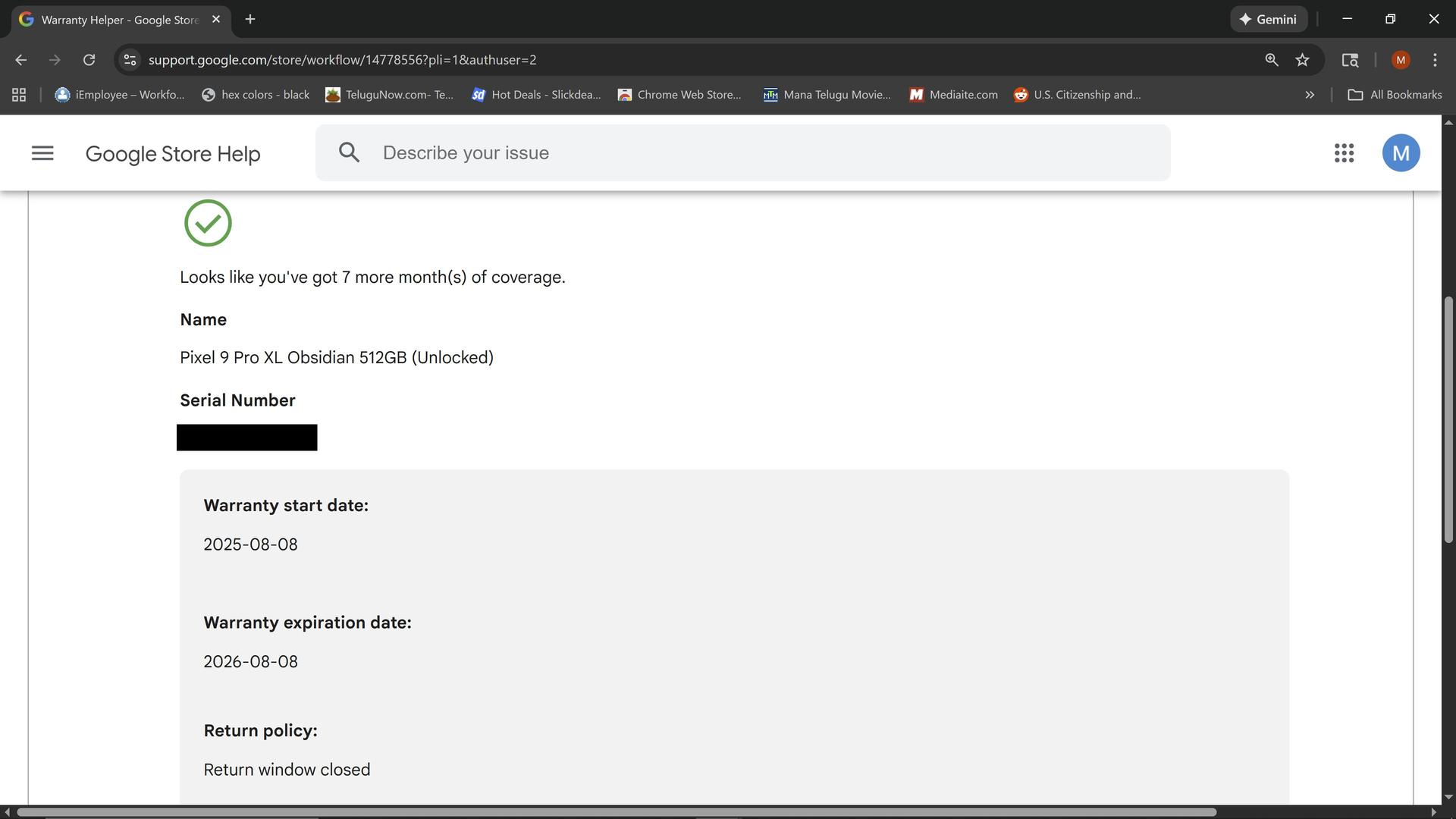View site information icon next to URL
This screenshot has height=819, width=1456.
(130, 60)
